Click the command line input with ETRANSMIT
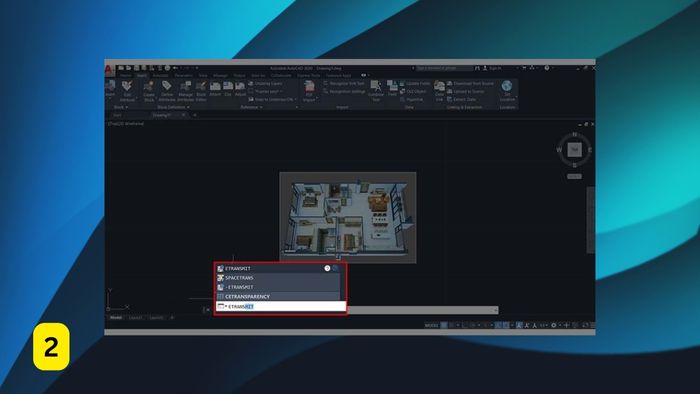The width and height of the screenshot is (700, 394). [x=281, y=307]
